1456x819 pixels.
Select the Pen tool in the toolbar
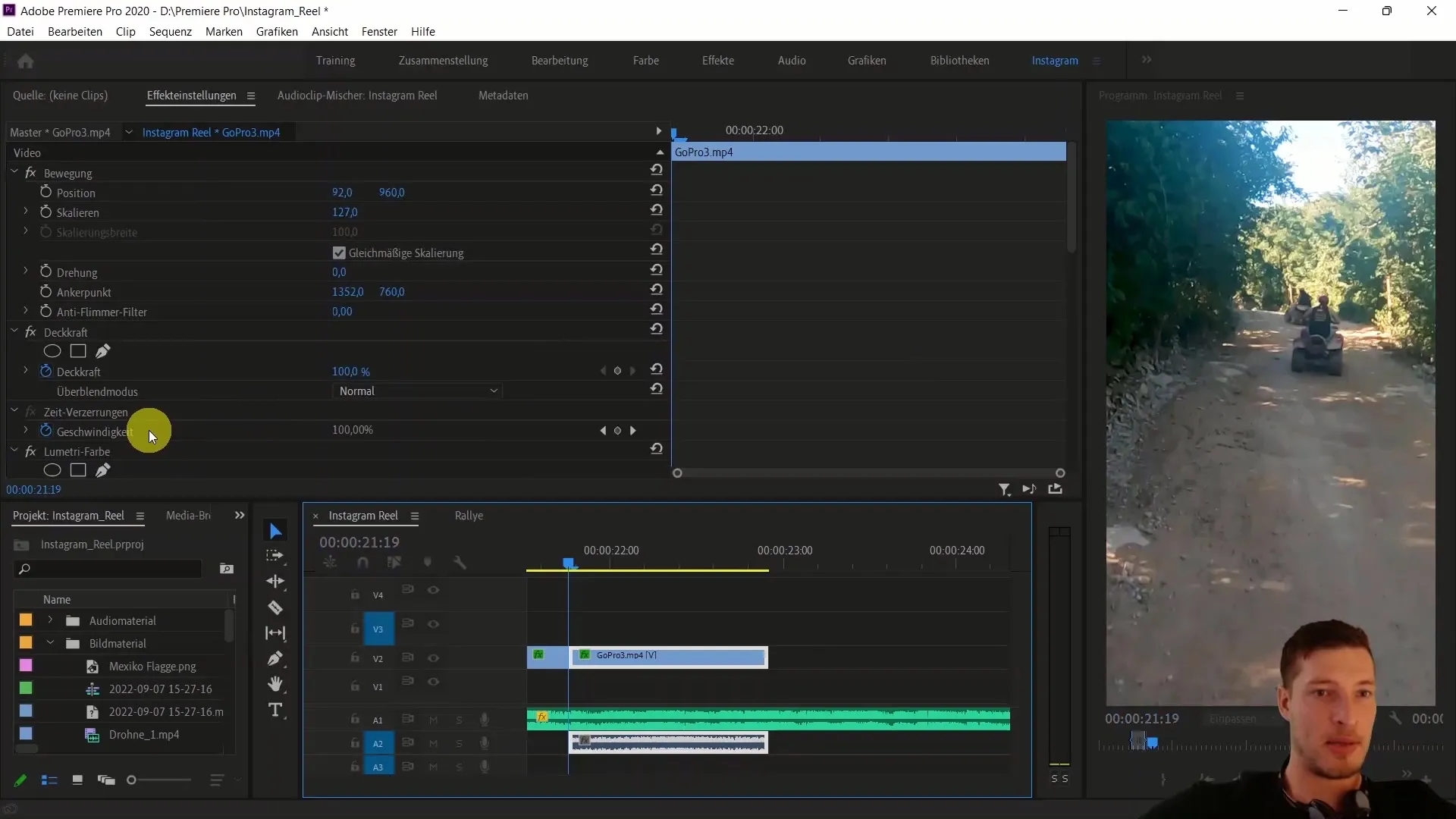(x=275, y=658)
